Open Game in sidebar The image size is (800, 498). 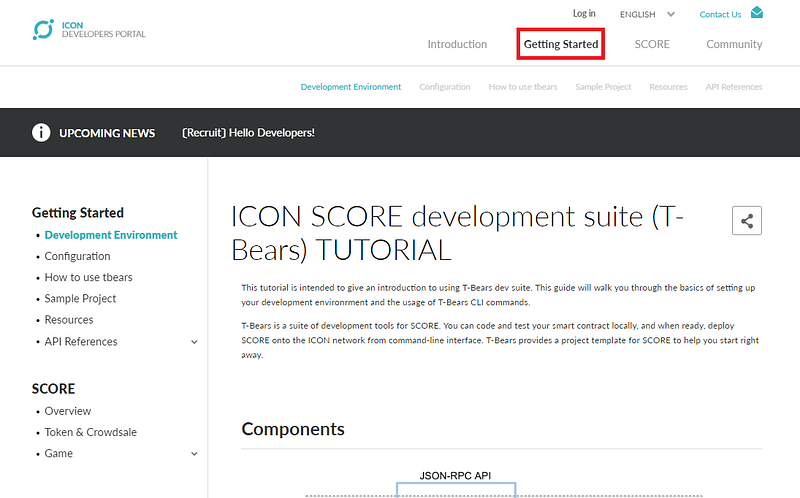58,453
